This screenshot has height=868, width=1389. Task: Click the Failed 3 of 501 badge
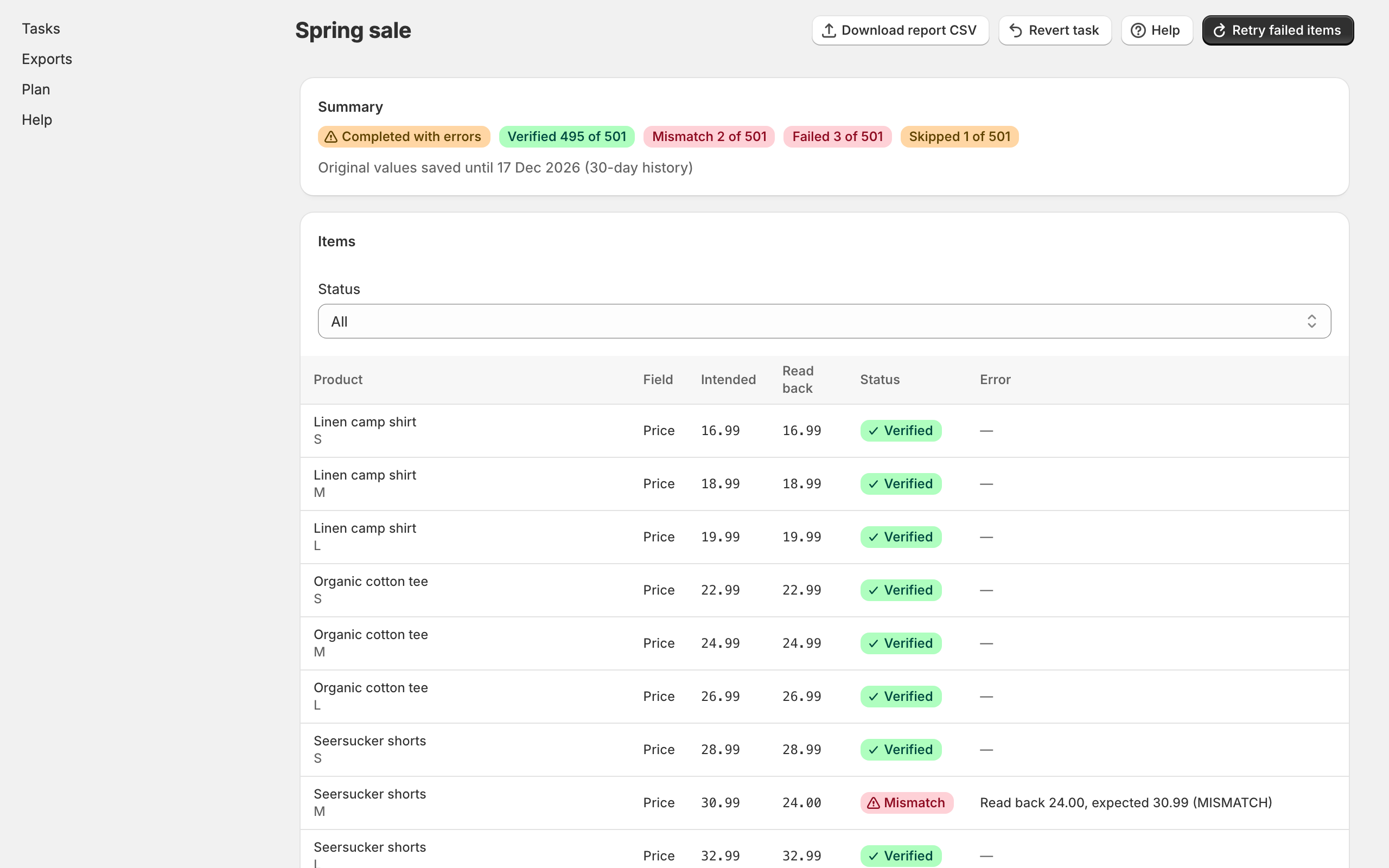click(x=837, y=137)
